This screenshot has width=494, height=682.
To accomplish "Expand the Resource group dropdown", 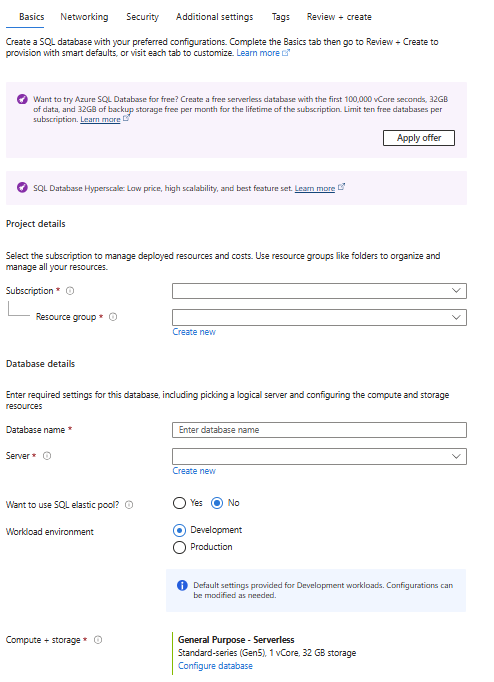I will [x=319, y=318].
